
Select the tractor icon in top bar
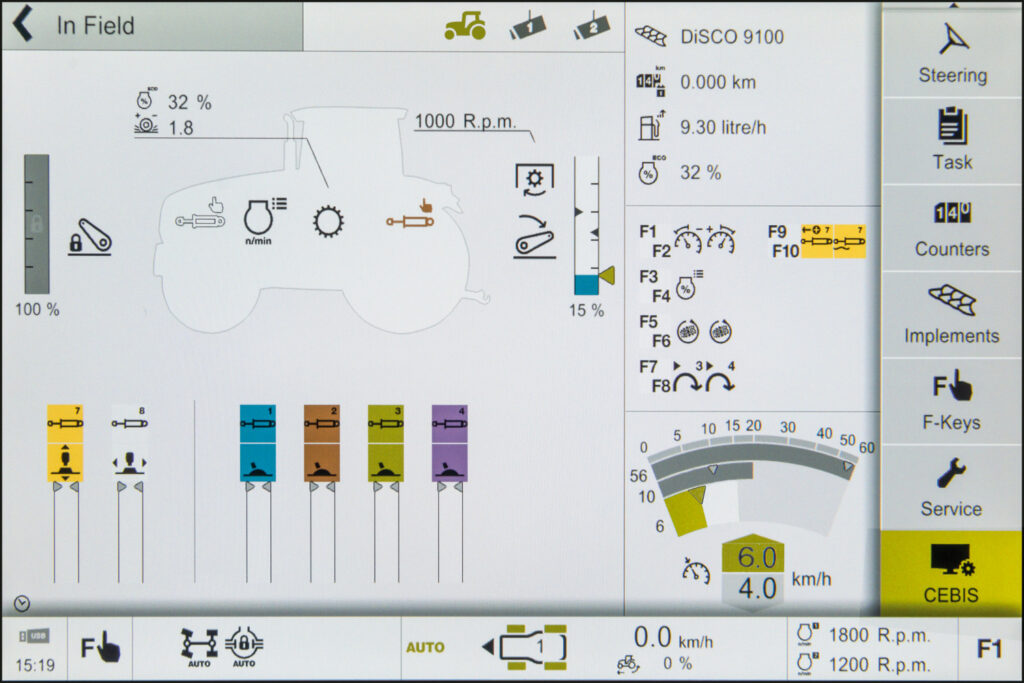(465, 27)
